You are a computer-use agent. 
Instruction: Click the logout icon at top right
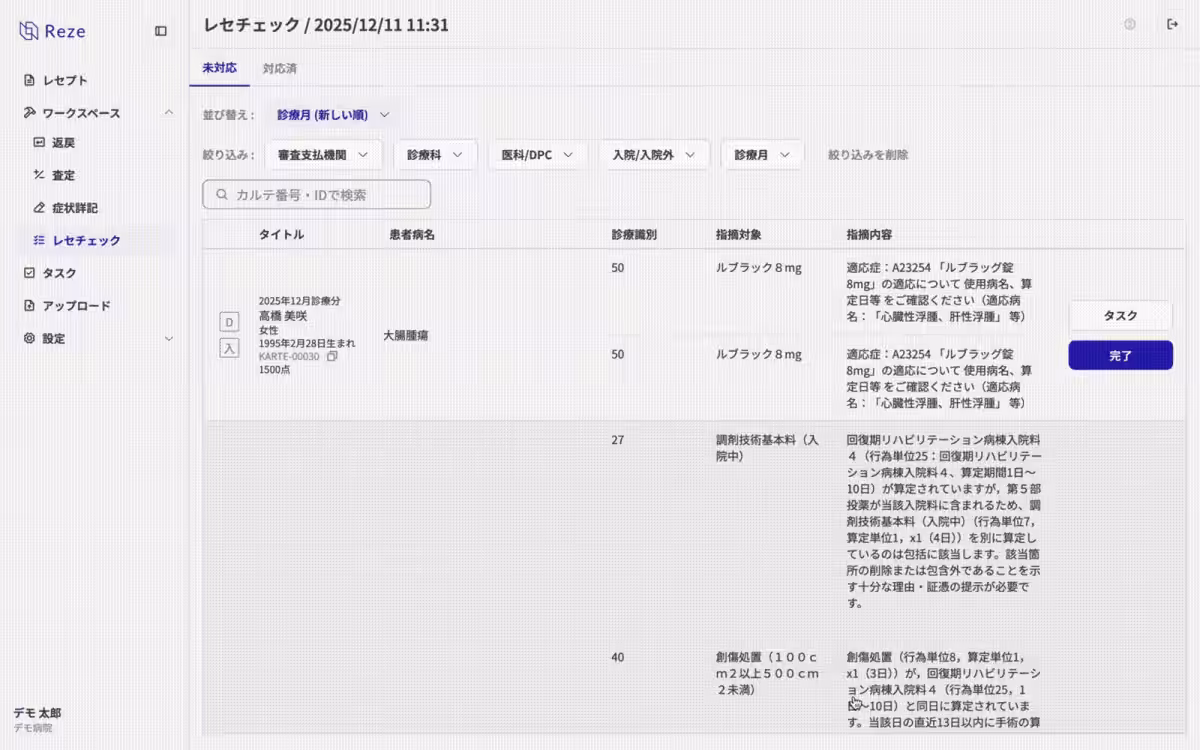[1173, 24]
